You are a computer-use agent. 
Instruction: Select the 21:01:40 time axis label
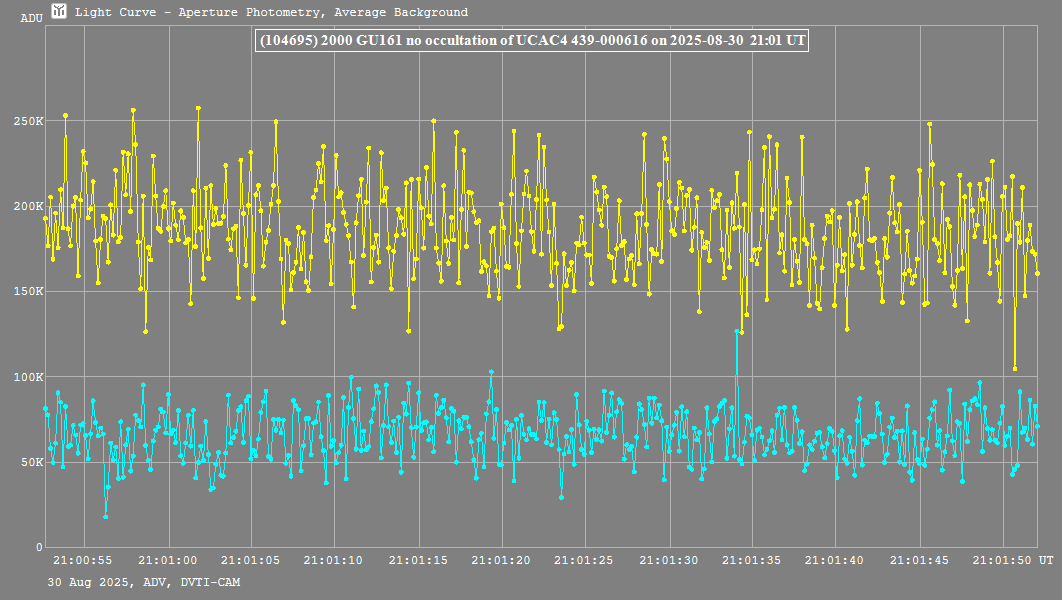point(835,560)
